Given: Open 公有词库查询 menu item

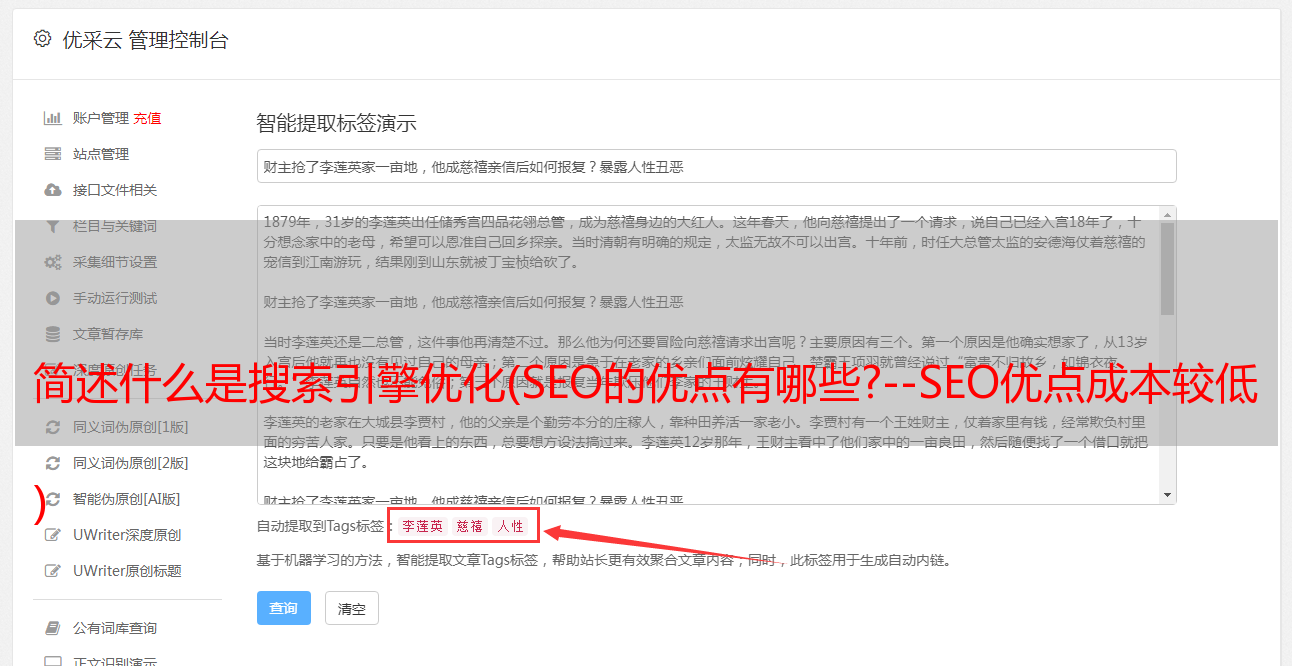Looking at the screenshot, I should pos(115,628).
